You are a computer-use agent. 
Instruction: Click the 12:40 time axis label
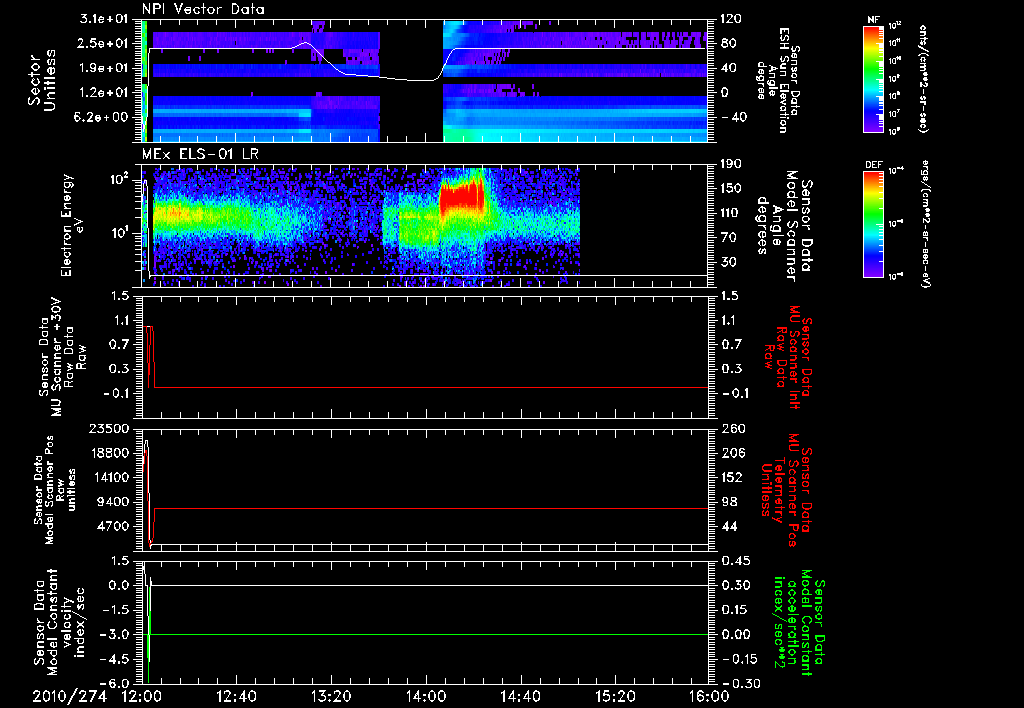tap(236, 696)
